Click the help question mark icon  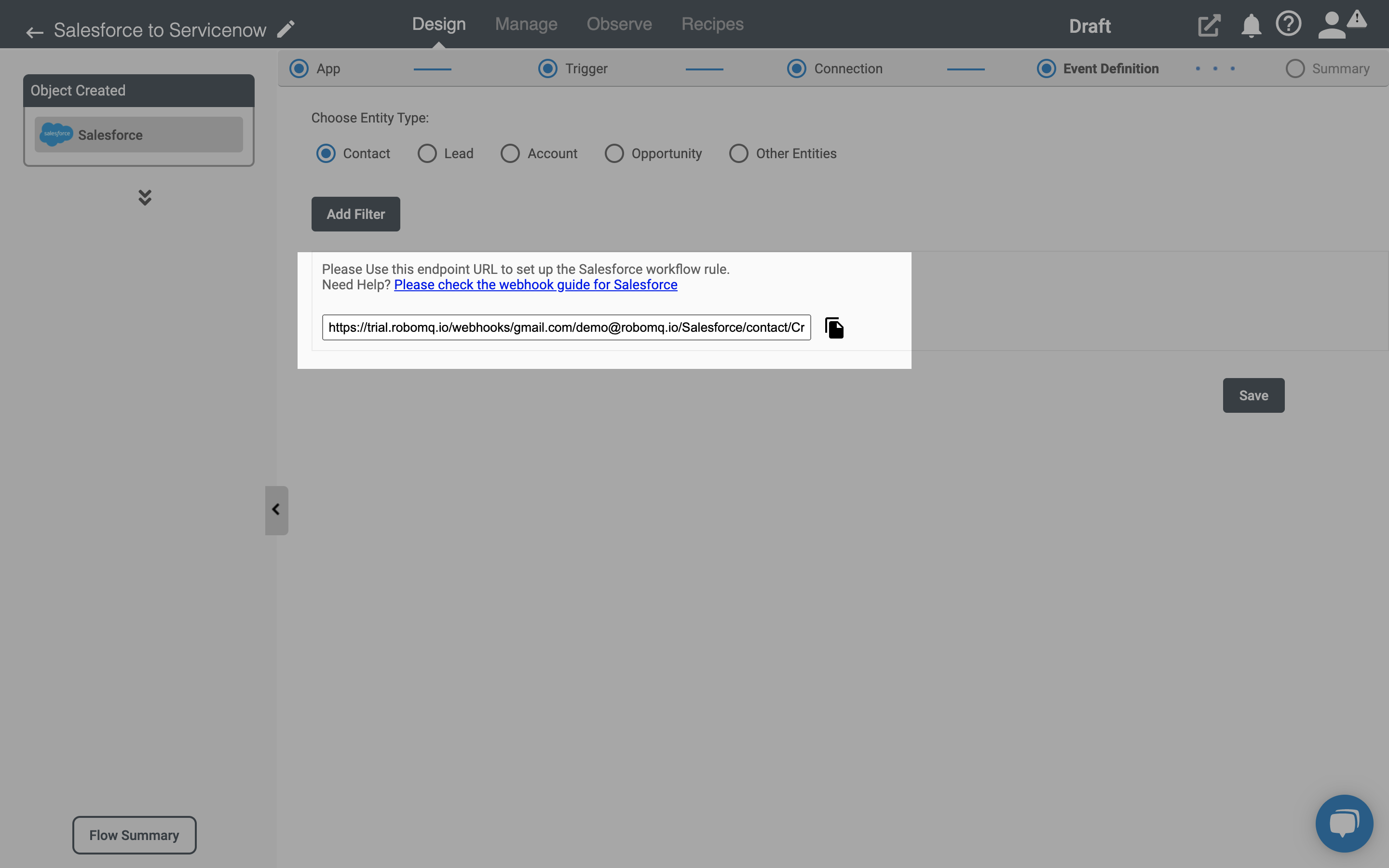point(1289,25)
